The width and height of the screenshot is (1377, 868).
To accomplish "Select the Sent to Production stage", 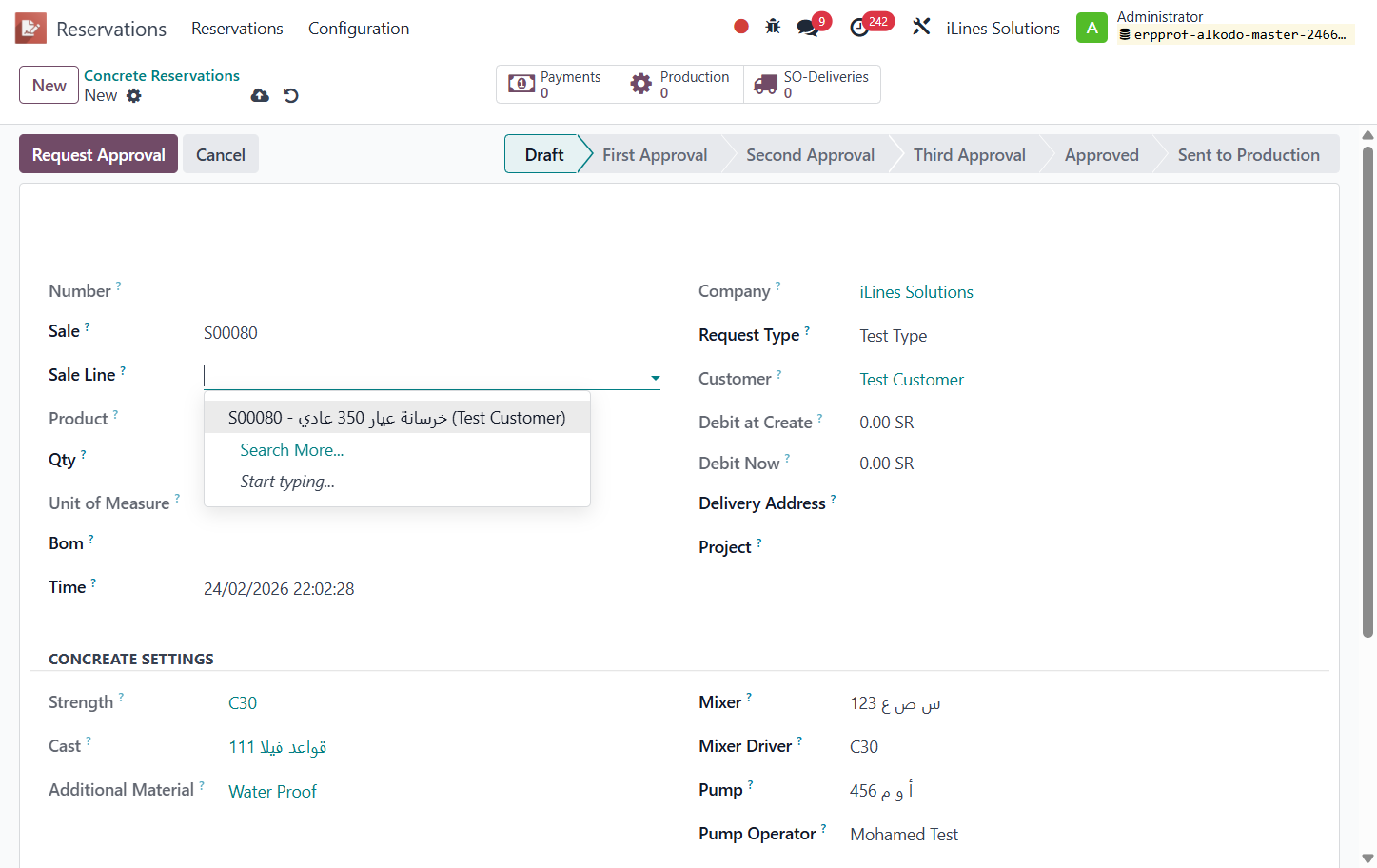I will tap(1249, 154).
